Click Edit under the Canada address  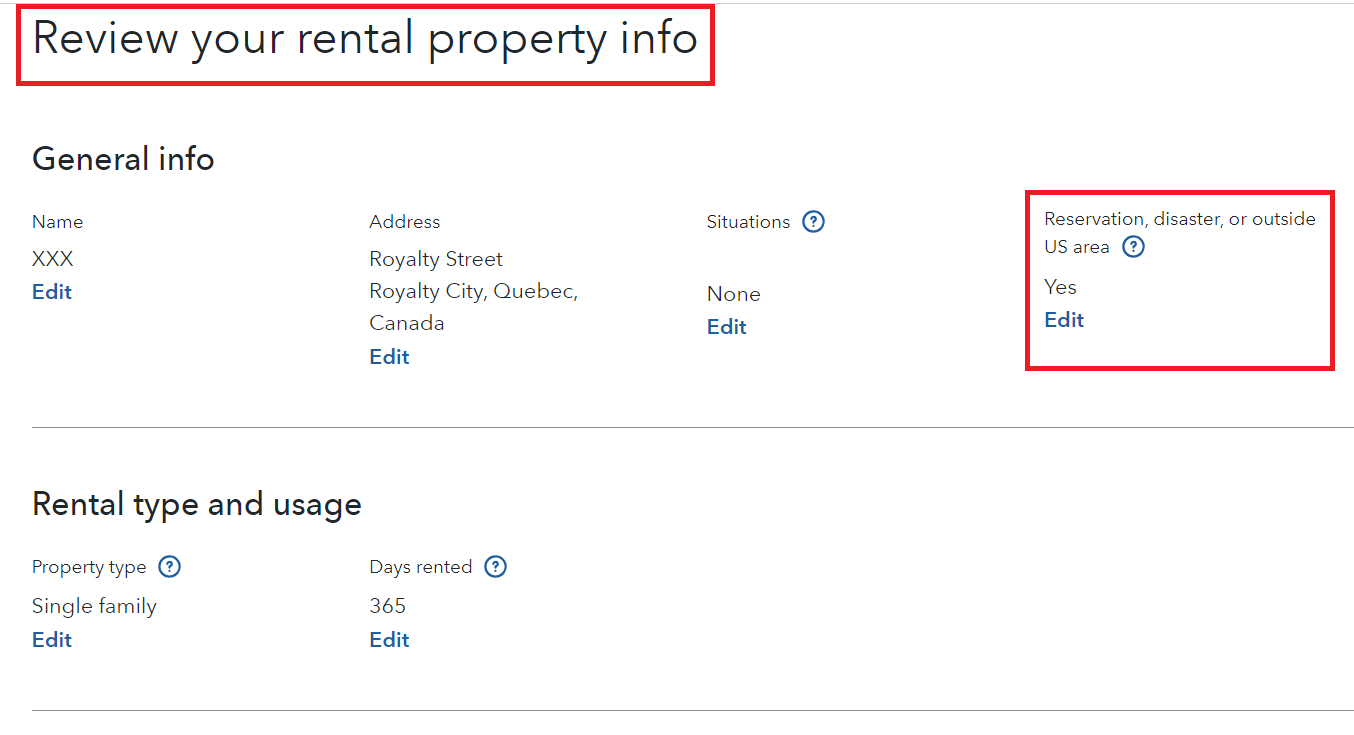[389, 357]
